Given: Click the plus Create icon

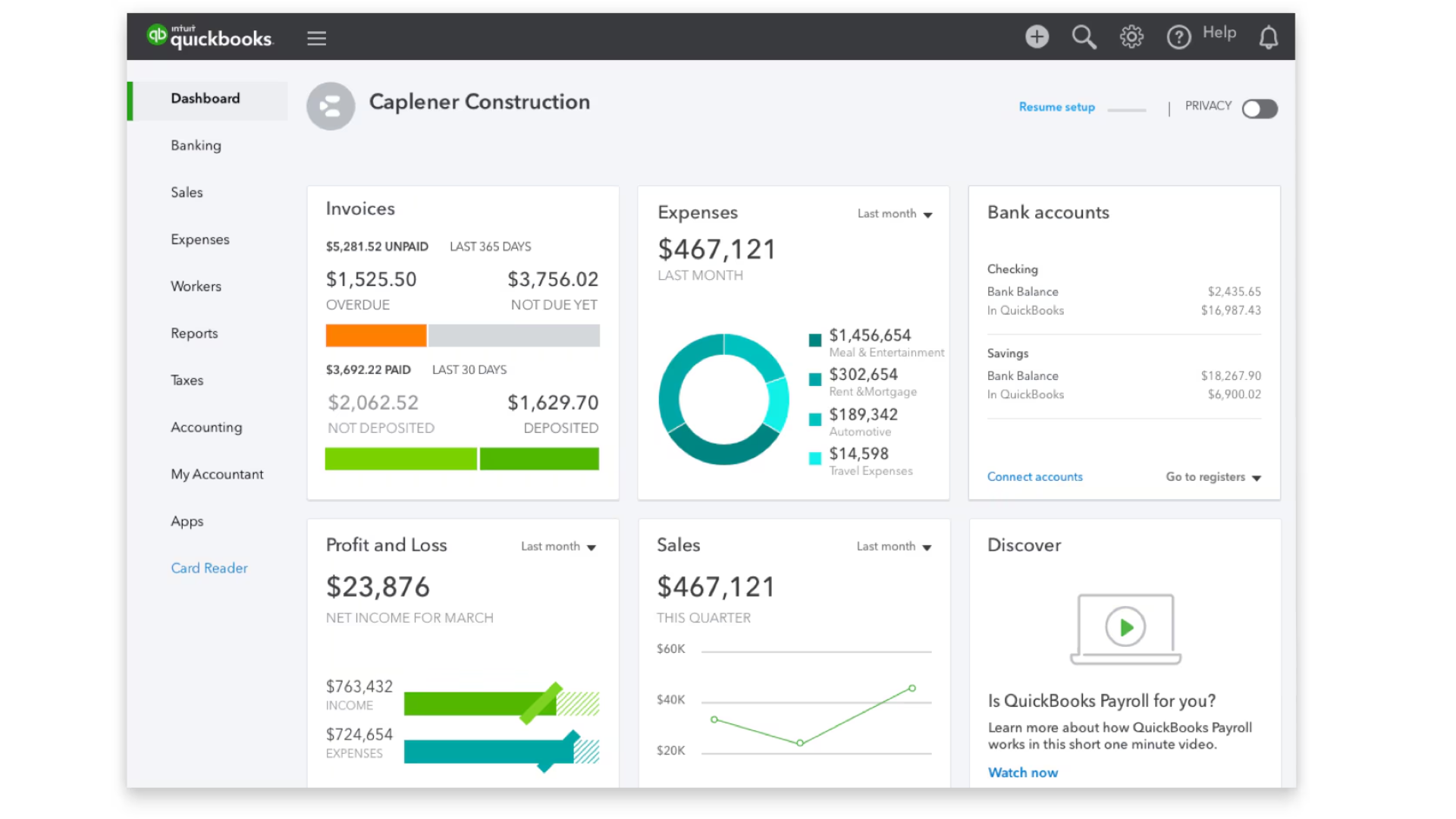Looking at the screenshot, I should pyautogui.click(x=1037, y=36).
